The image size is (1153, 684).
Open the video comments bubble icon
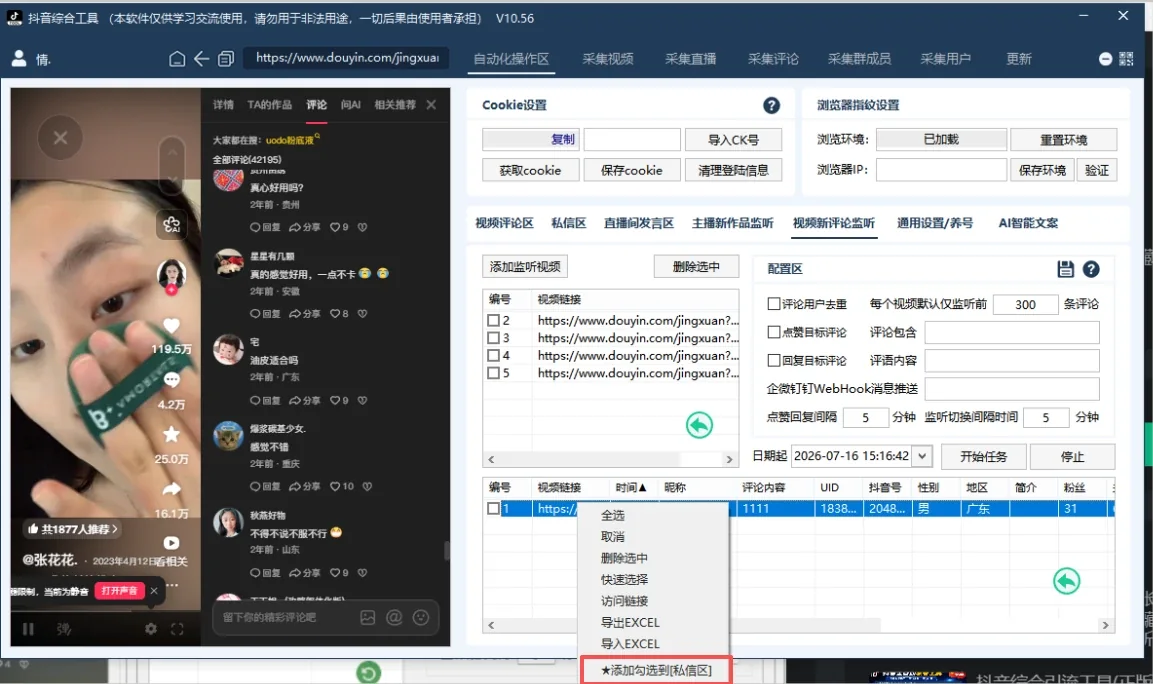[x=171, y=380]
